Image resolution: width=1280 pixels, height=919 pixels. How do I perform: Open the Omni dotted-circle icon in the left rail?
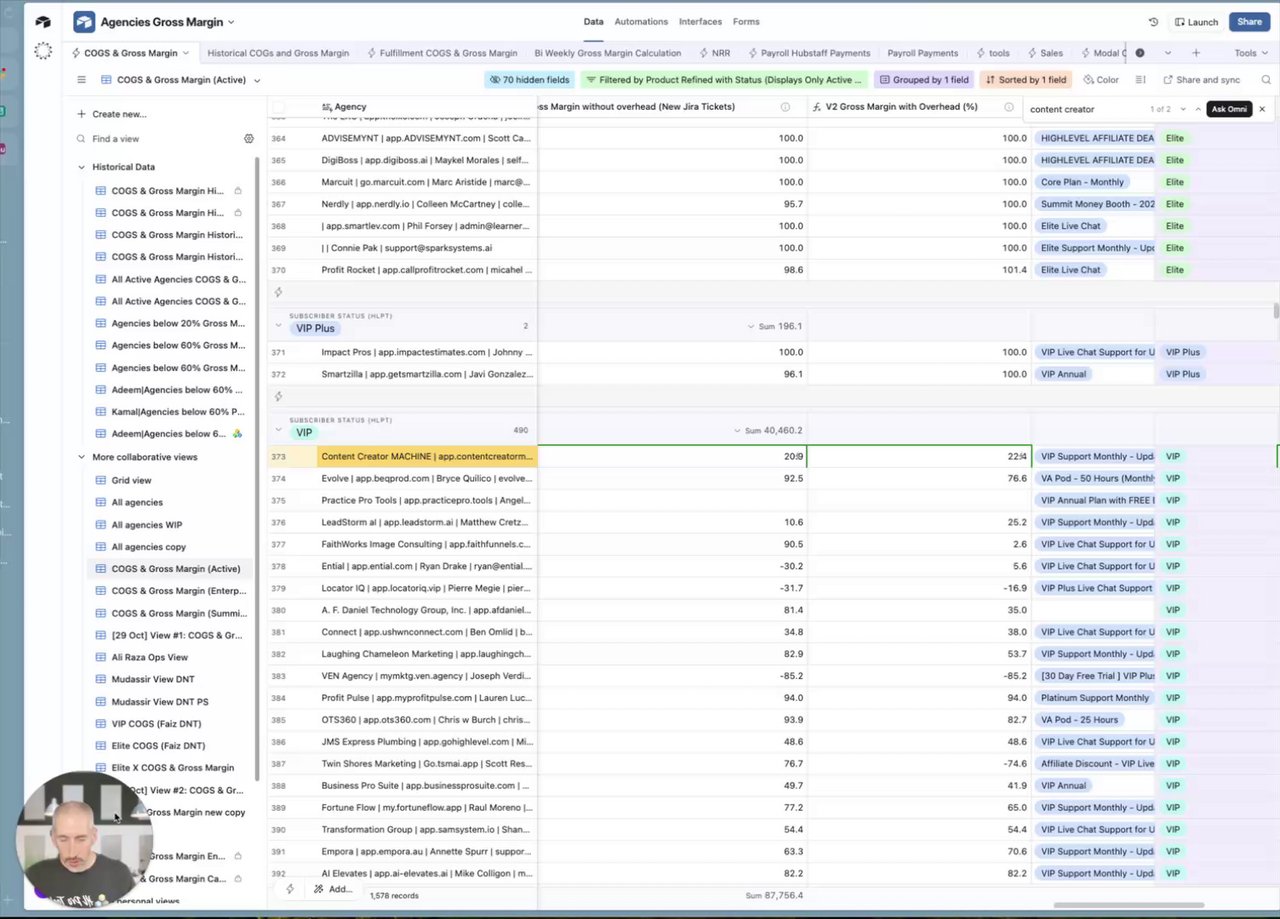coord(43,51)
